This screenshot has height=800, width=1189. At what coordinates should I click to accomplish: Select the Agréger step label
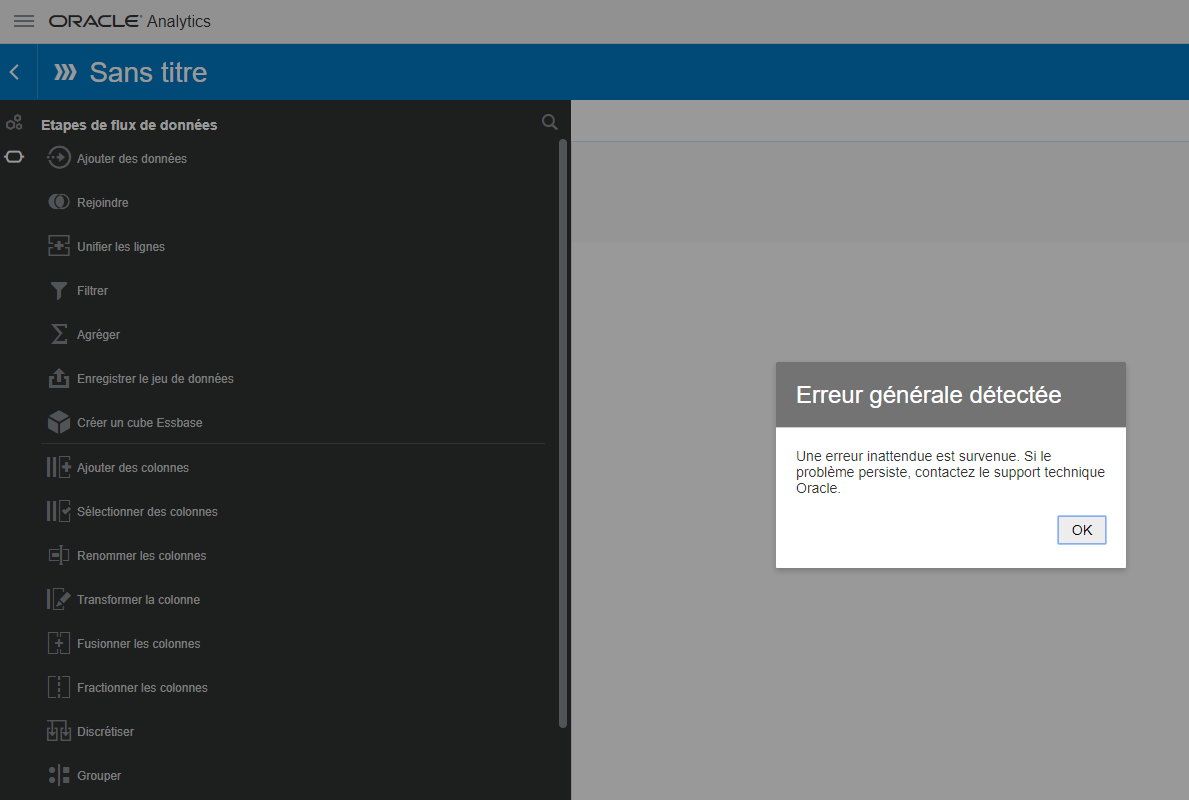tap(99, 334)
